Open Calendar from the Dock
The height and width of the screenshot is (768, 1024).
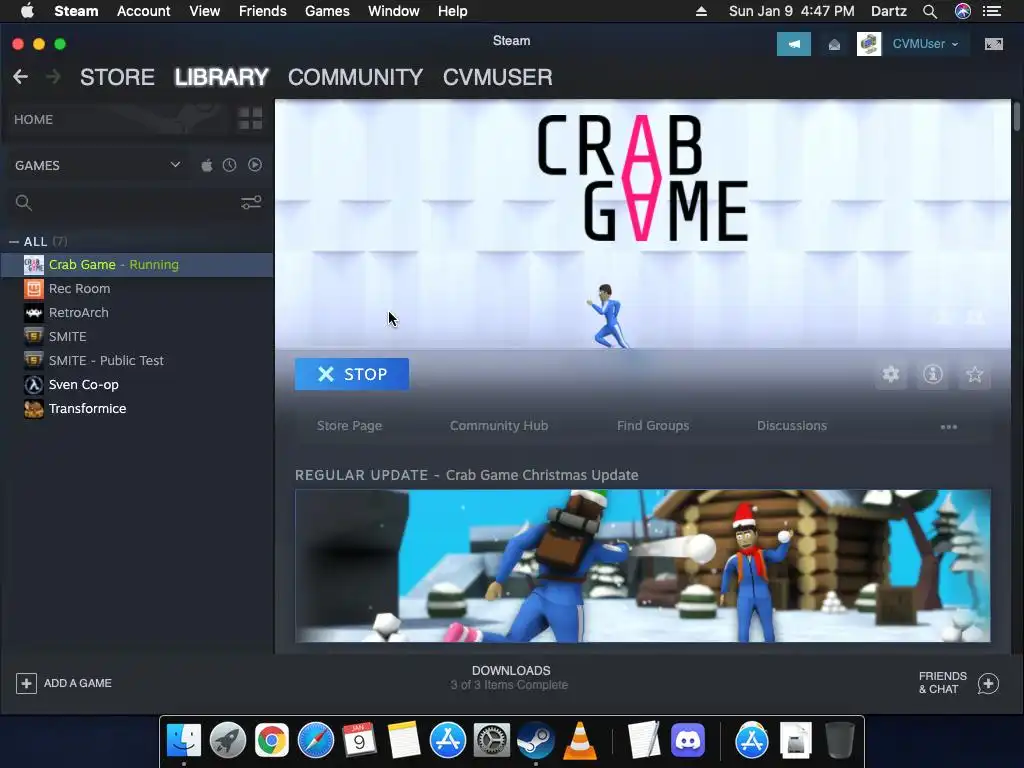point(359,740)
